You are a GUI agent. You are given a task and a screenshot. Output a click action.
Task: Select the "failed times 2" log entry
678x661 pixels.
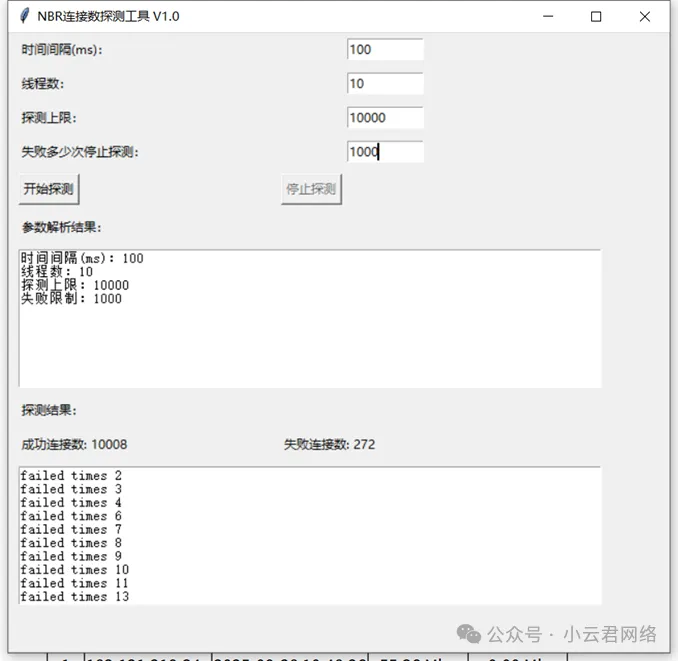70,476
